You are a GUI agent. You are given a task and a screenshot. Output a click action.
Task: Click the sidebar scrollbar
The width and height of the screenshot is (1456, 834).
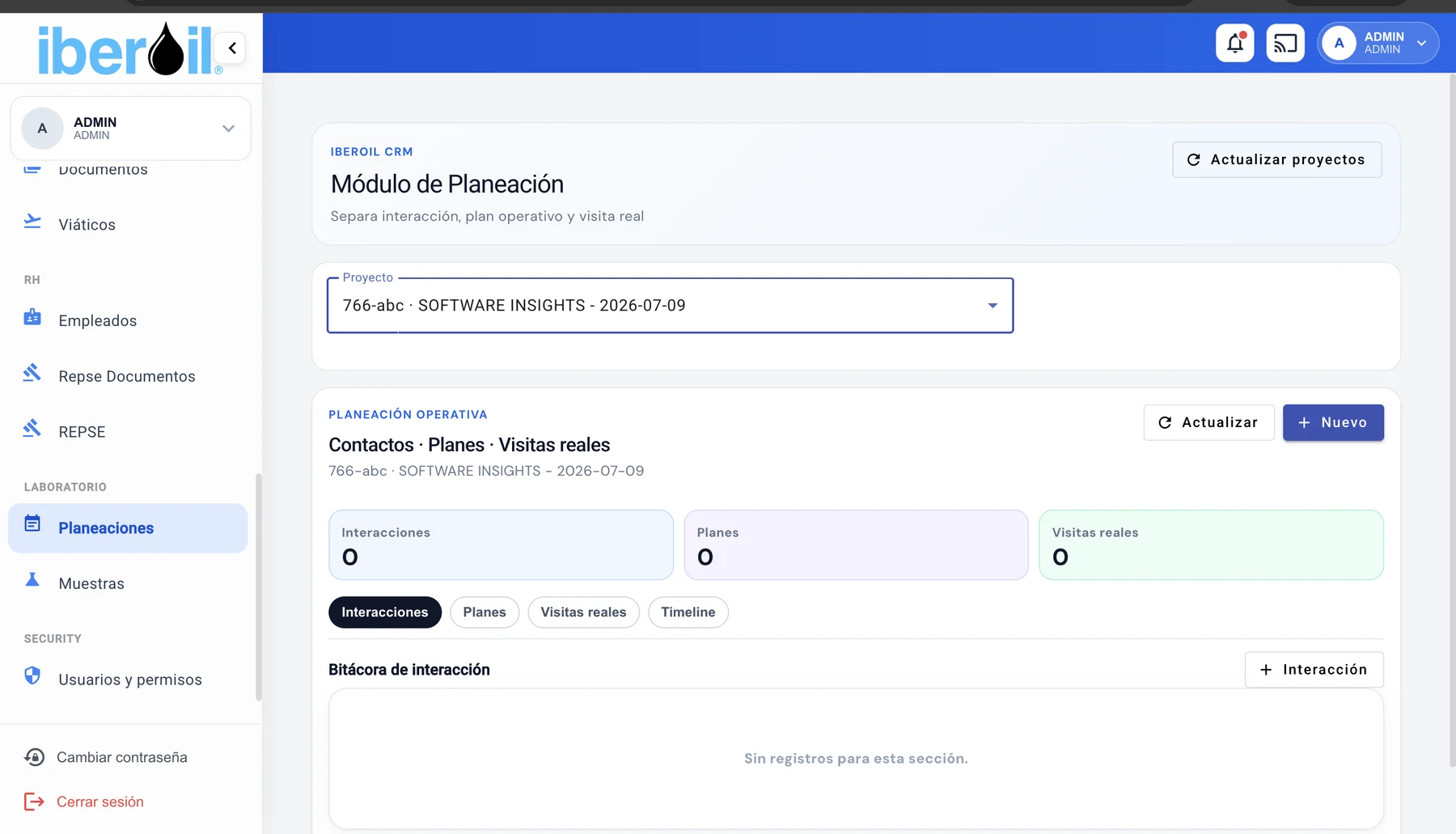tap(258, 586)
